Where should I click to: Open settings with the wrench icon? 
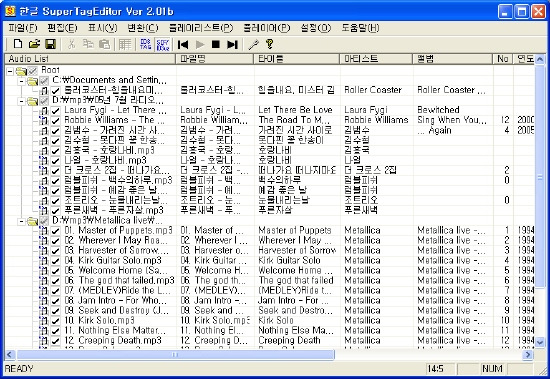click(253, 44)
